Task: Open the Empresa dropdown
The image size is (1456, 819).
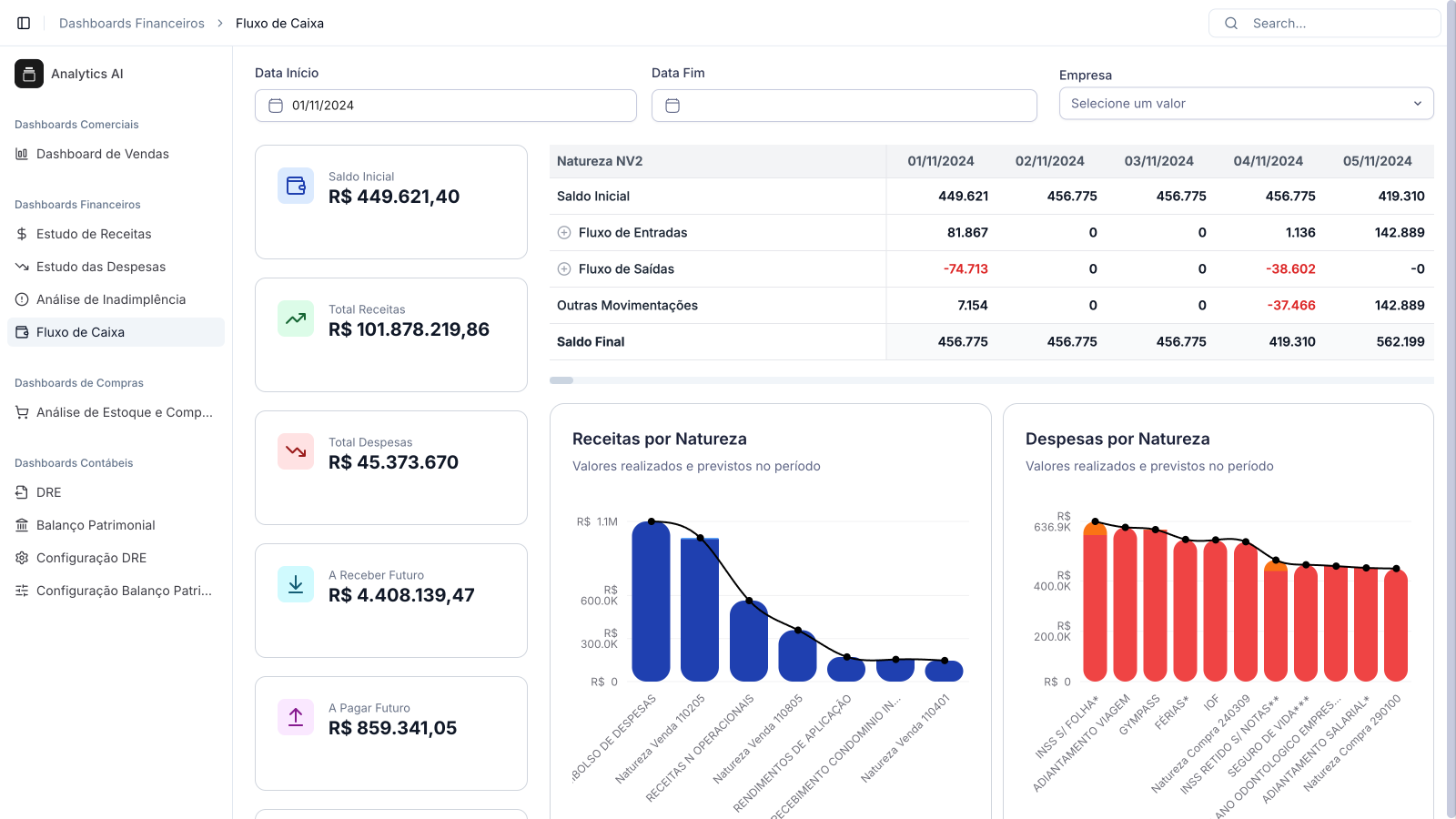Action: pyautogui.click(x=1246, y=104)
